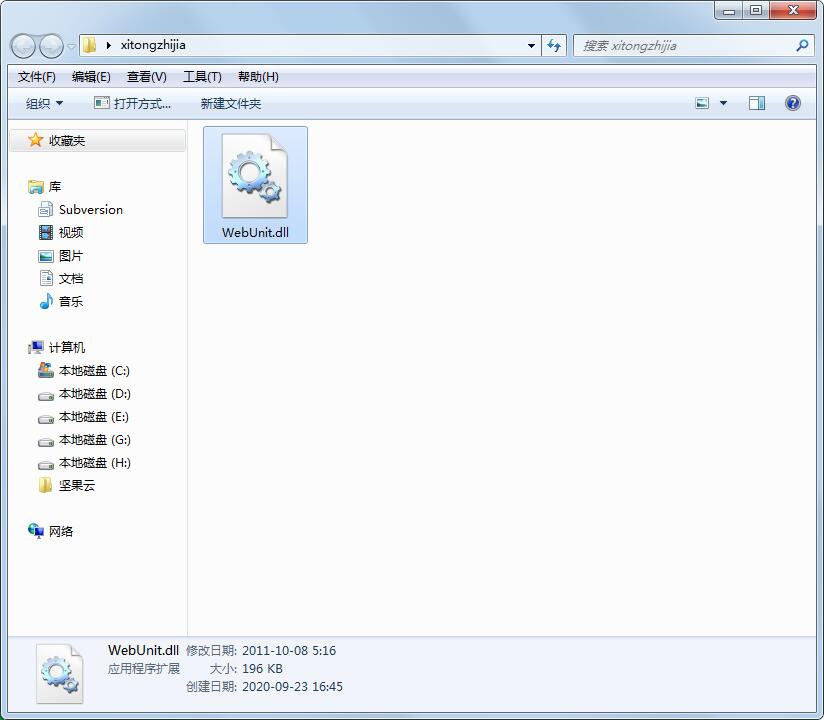Open the 工具 menu
The width and height of the screenshot is (824, 720).
click(x=203, y=76)
